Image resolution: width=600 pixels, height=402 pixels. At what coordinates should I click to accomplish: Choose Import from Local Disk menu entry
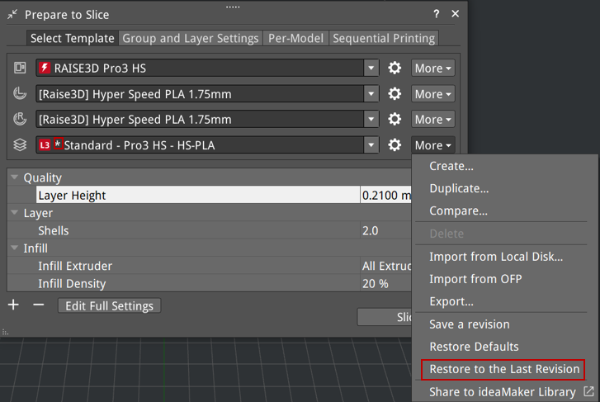[x=496, y=256]
